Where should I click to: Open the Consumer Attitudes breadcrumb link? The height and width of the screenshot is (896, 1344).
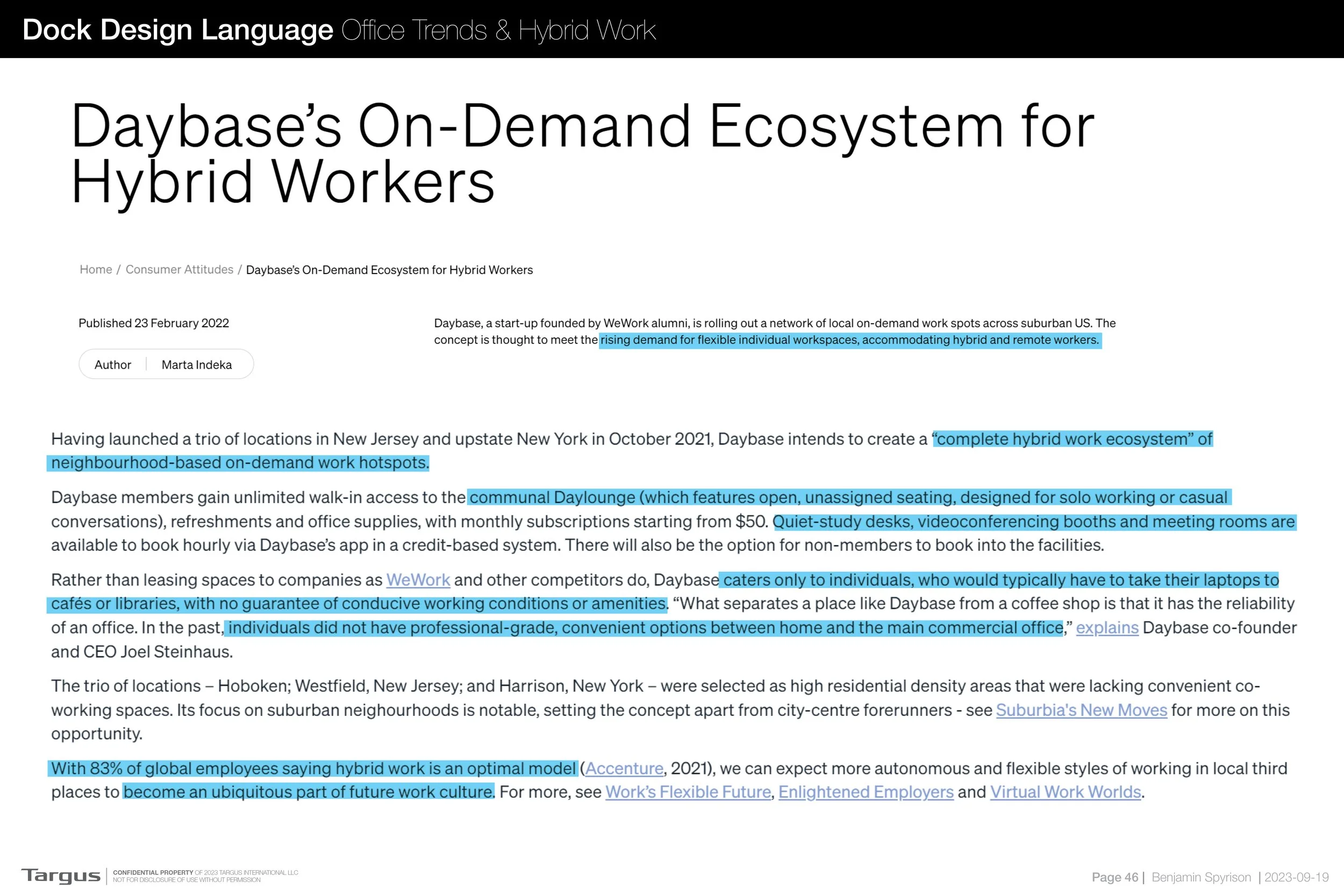[x=179, y=269]
